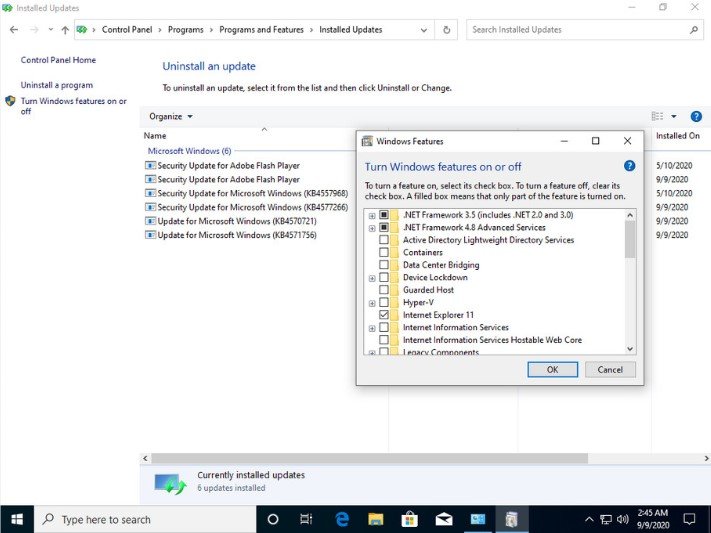Click the view layout icon in toolbar
This screenshot has height=533, width=711.
pyautogui.click(x=657, y=117)
